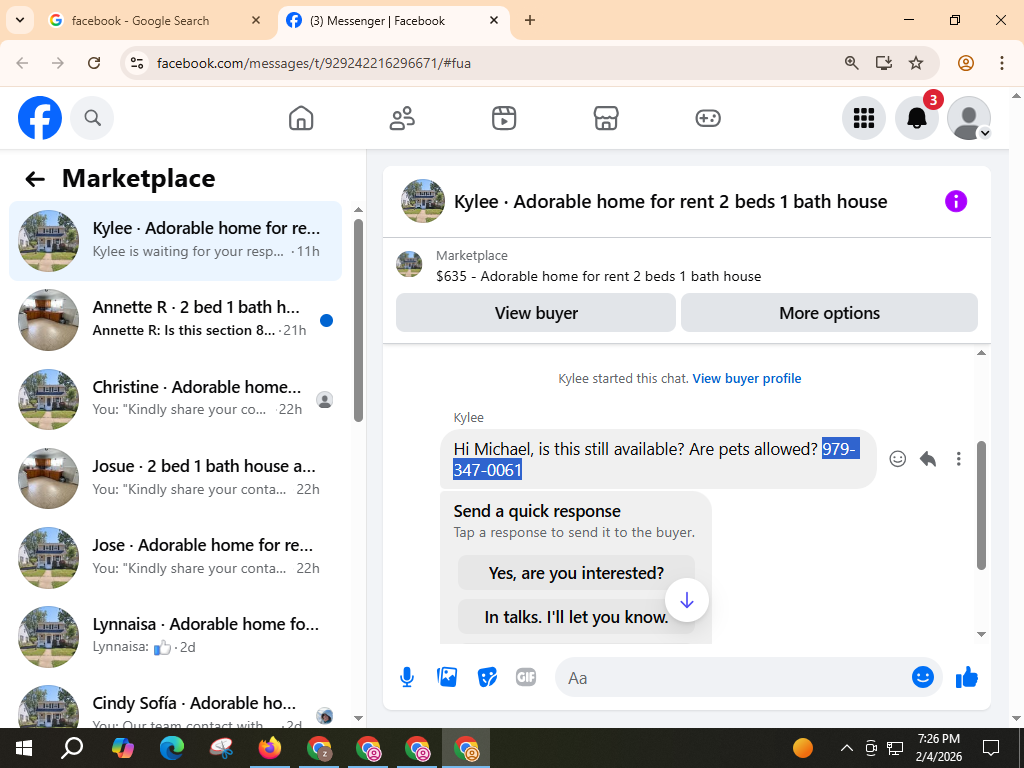
Task: Open Windows notification center icon
Action: click(x=991, y=748)
